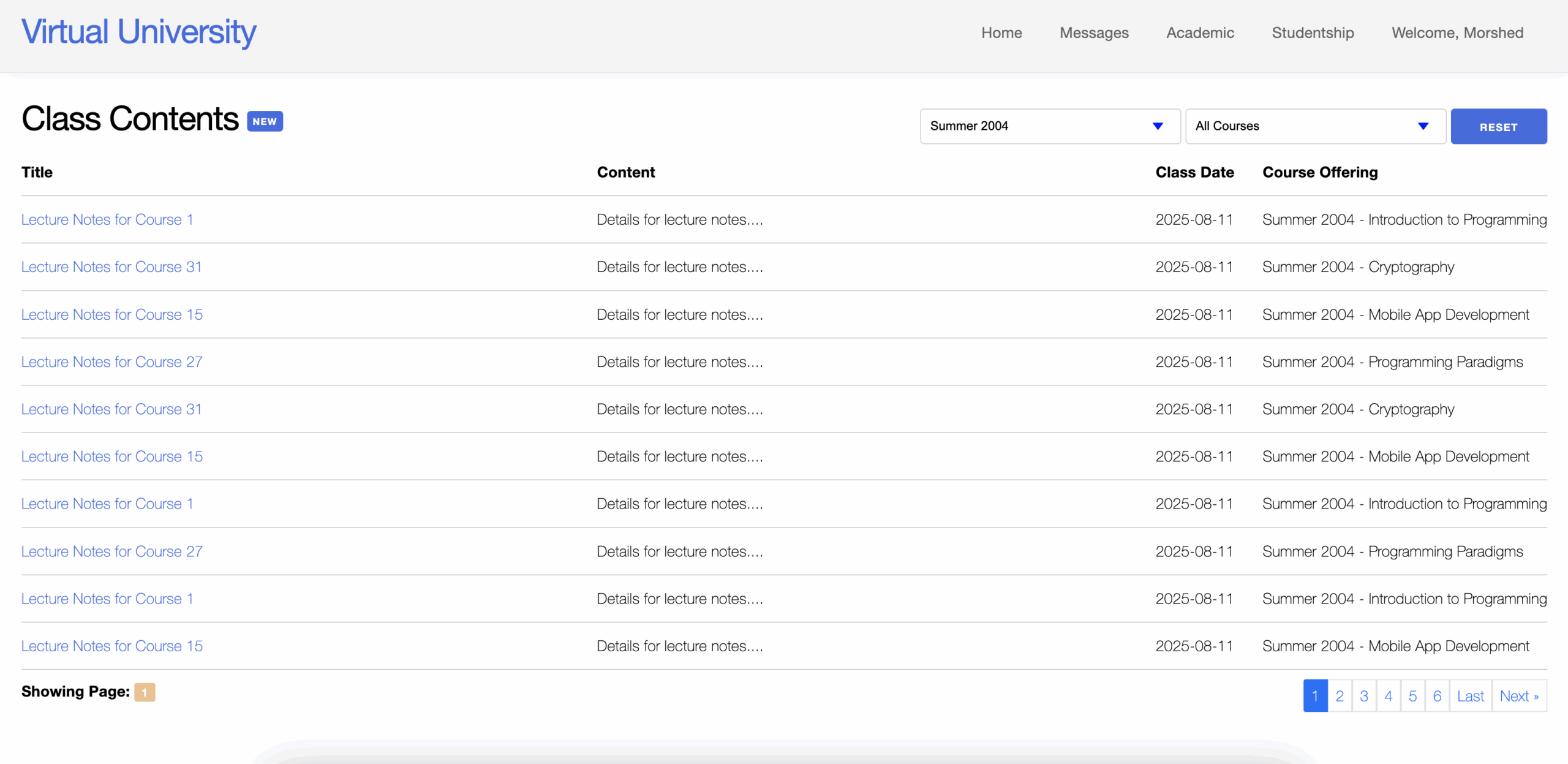
Task: Open the first Lecture Notes for Course 27
Action: click(111, 362)
